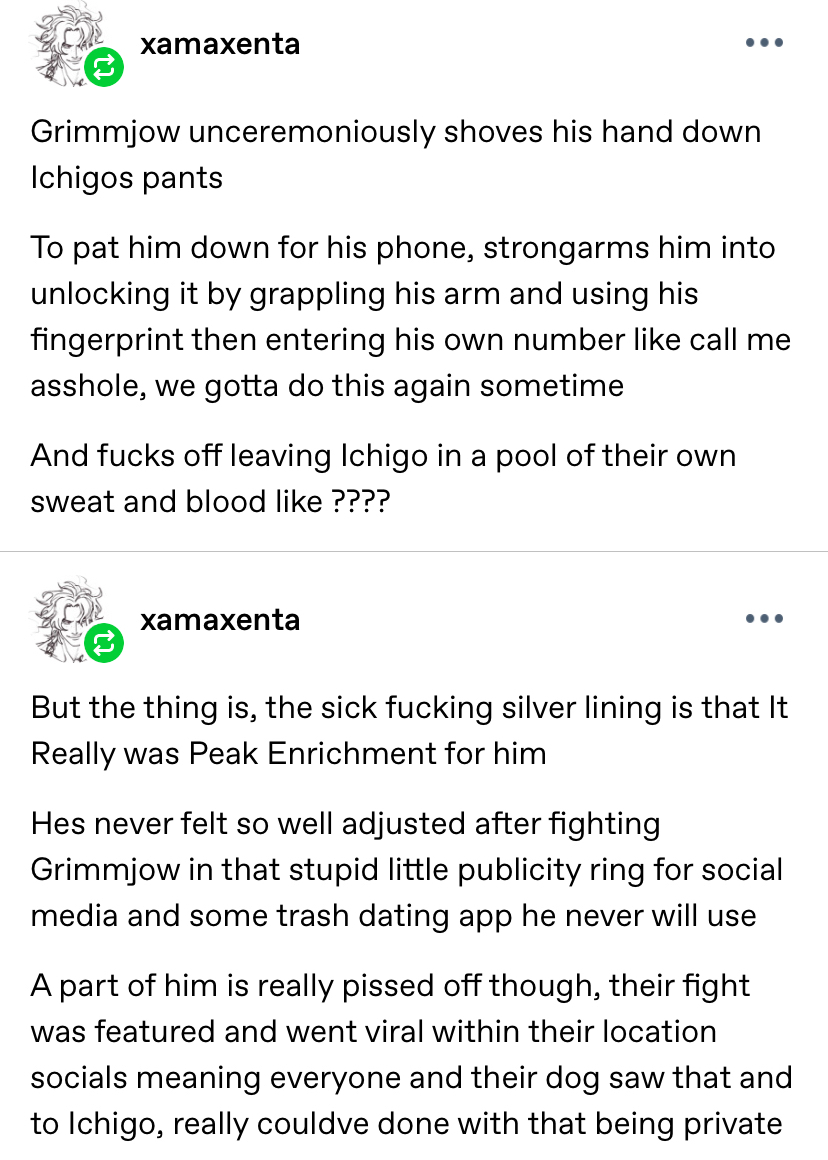The width and height of the screenshot is (828, 1160).
Task: Click the paragraph starting "But the thing is"
Action: point(410,730)
